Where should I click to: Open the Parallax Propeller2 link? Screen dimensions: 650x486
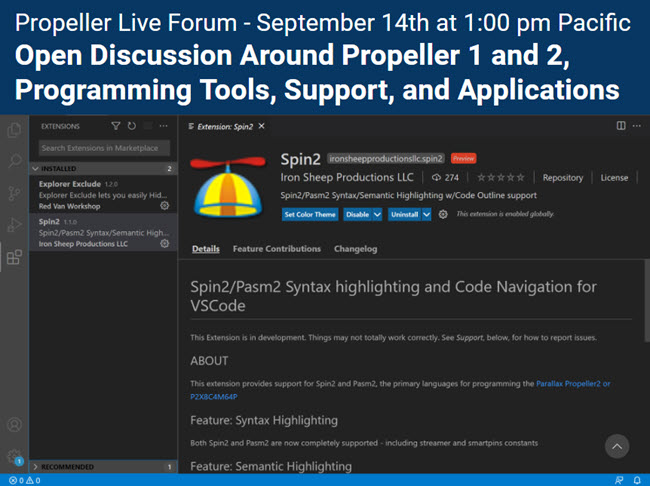[571, 384]
